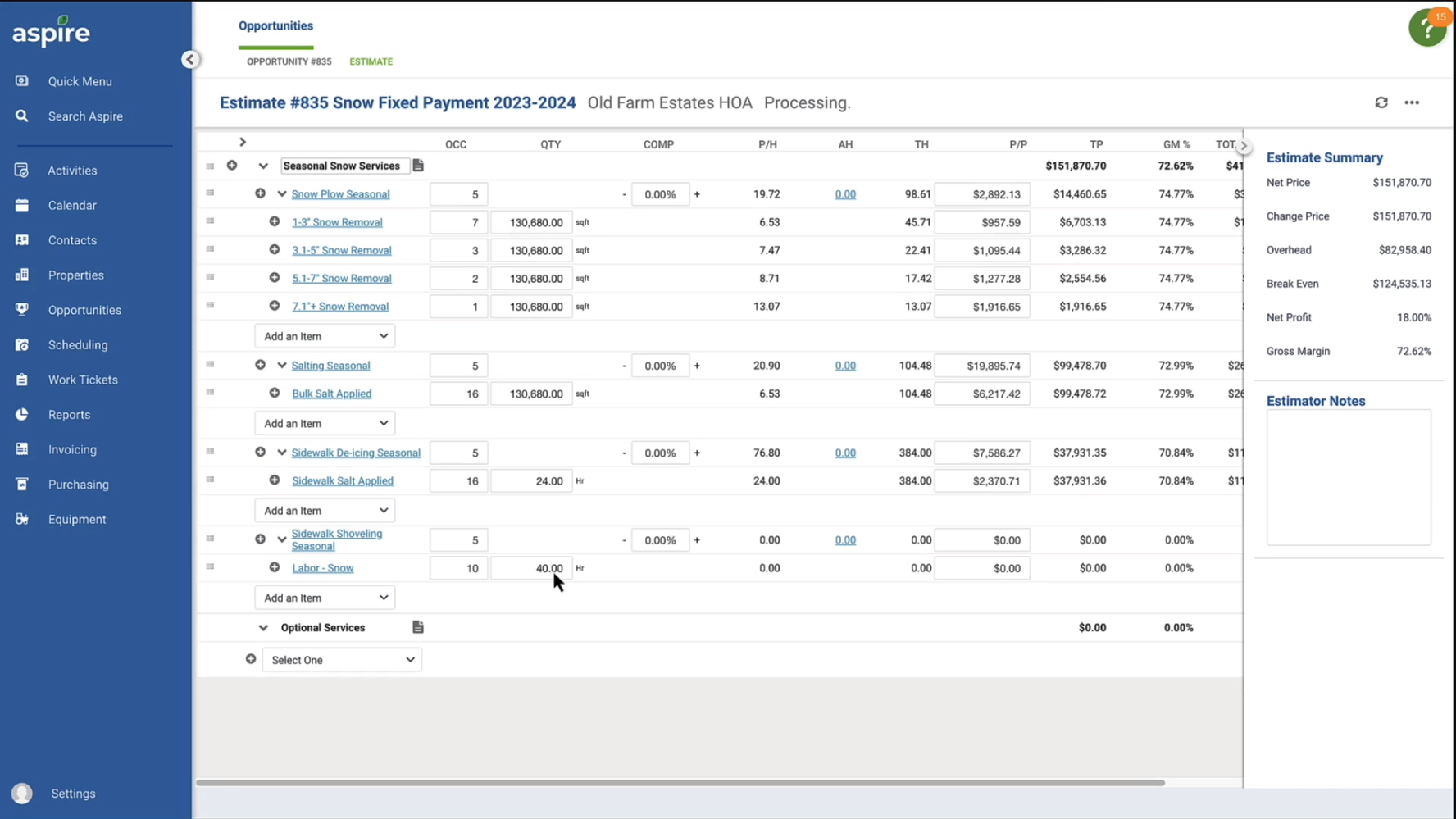
Task: Click the Salting Seasonal AH 0.00 link
Action: tap(845, 366)
